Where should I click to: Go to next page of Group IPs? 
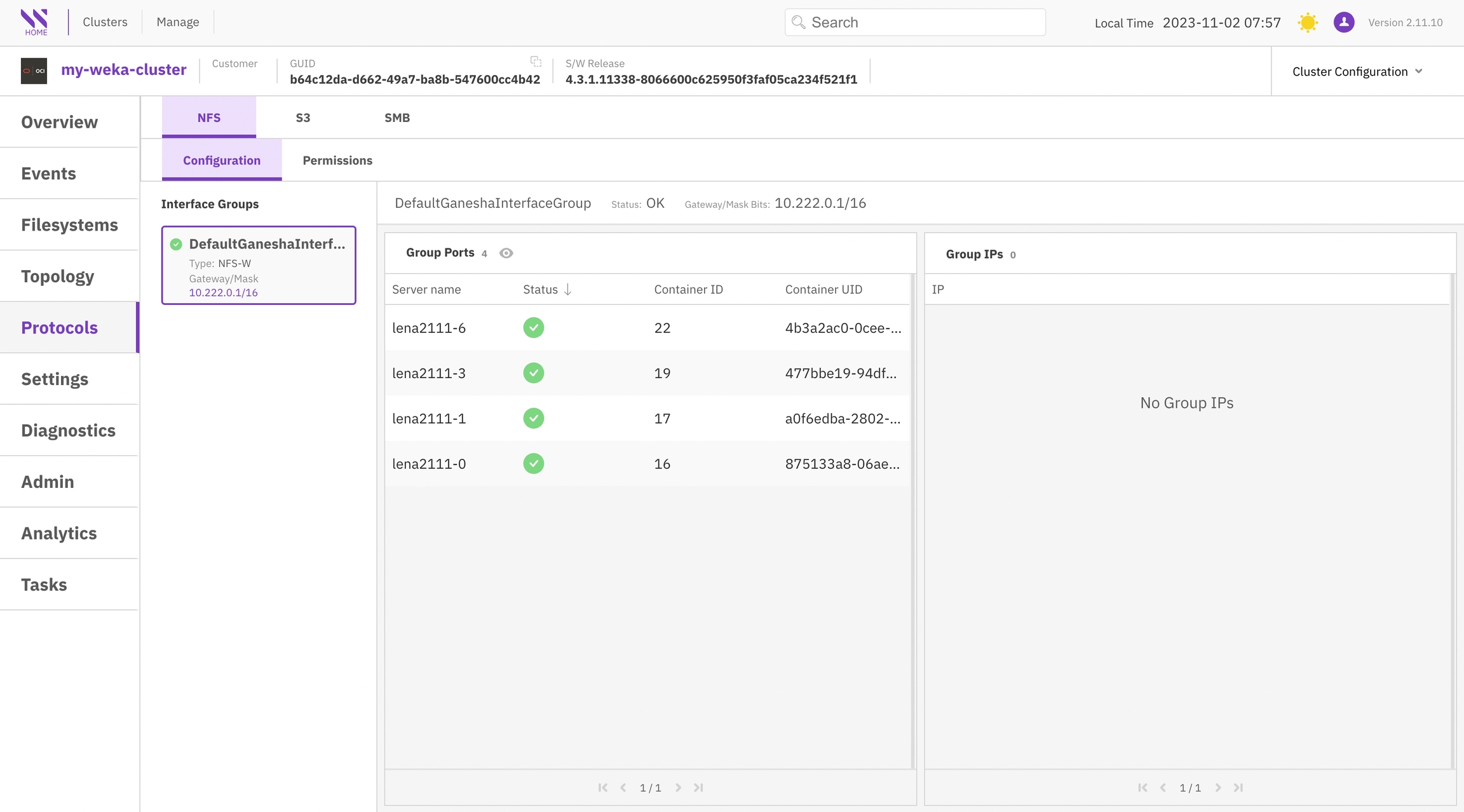pyautogui.click(x=1218, y=788)
